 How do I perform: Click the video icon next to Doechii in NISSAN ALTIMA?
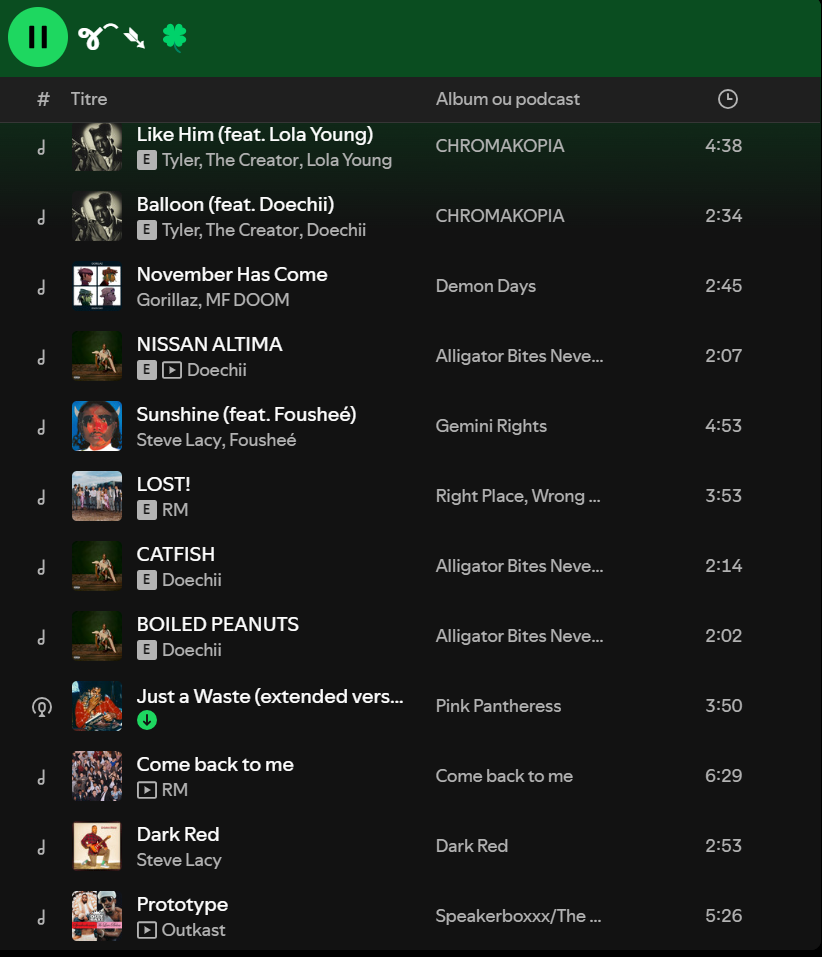172,370
